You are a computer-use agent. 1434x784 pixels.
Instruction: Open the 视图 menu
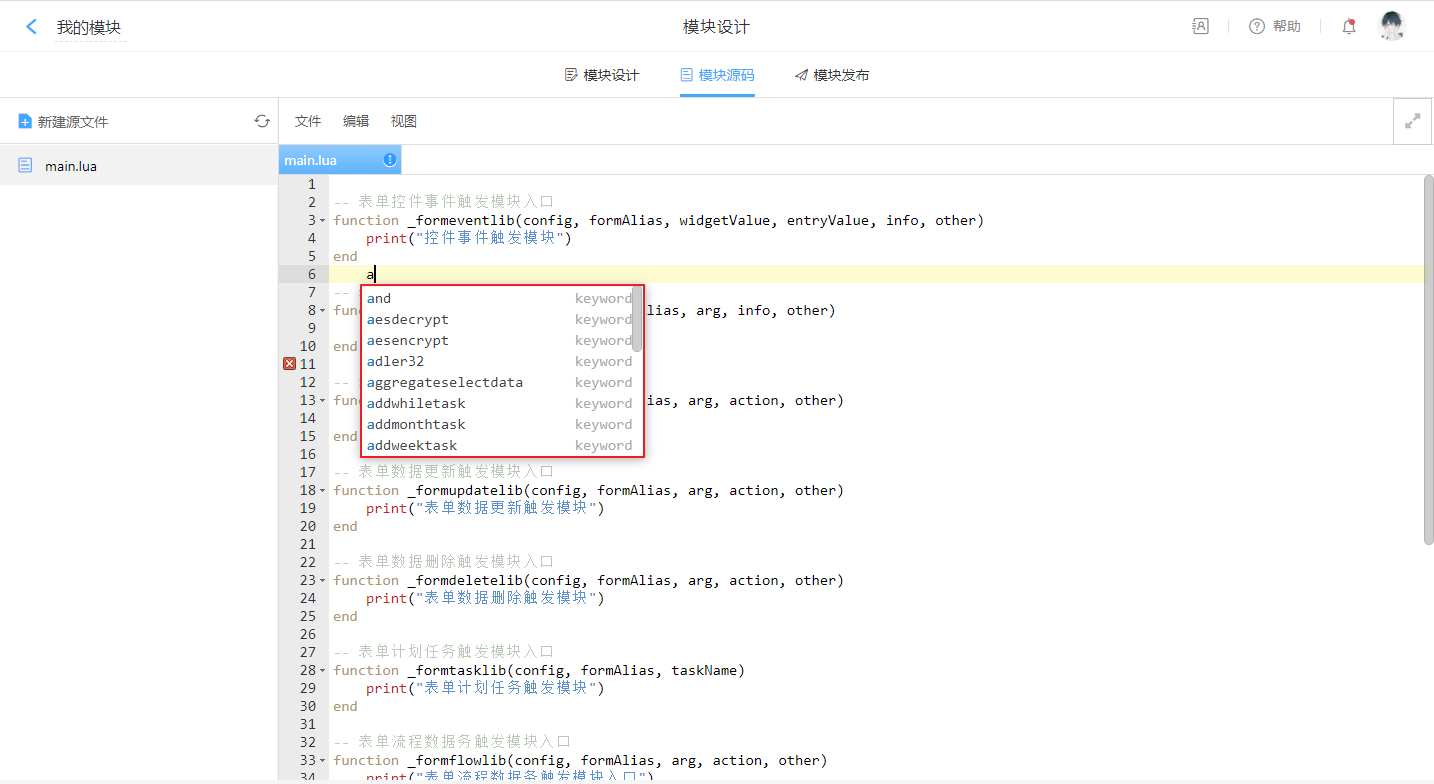(x=404, y=121)
